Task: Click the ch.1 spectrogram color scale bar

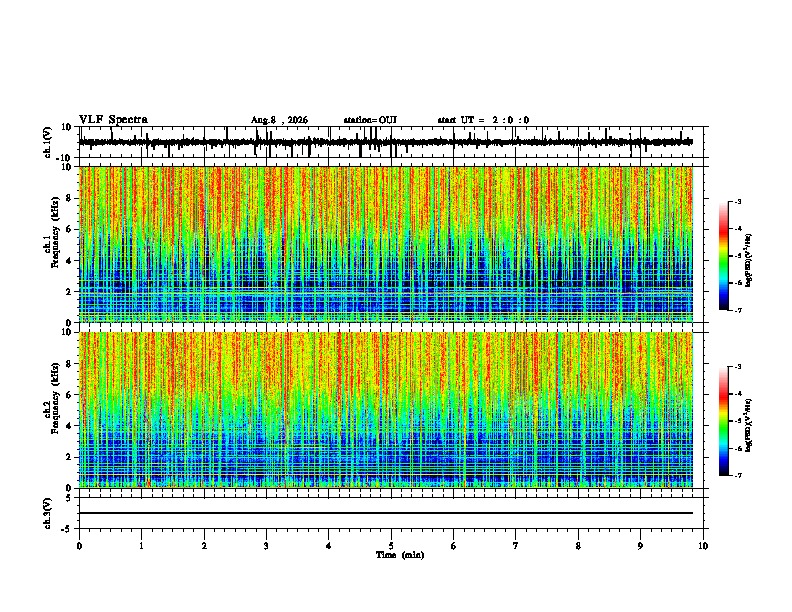Action: [x=724, y=256]
